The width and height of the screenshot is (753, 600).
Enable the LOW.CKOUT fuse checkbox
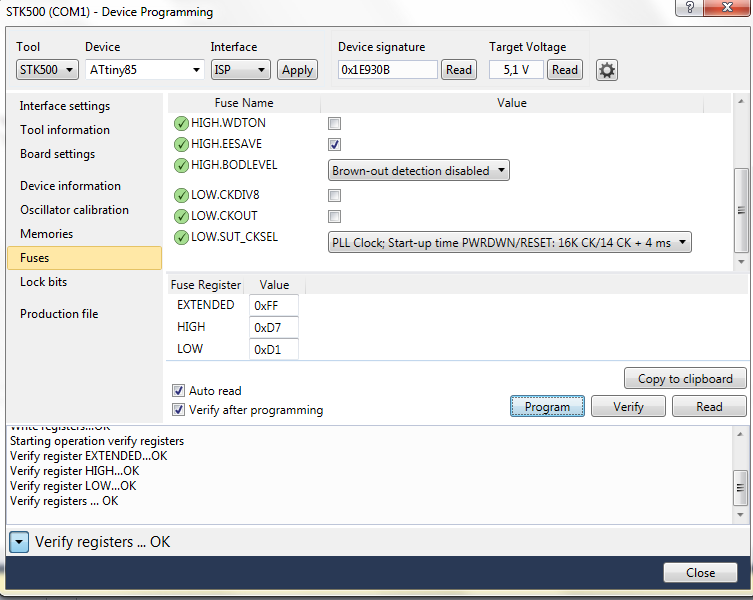[334, 216]
